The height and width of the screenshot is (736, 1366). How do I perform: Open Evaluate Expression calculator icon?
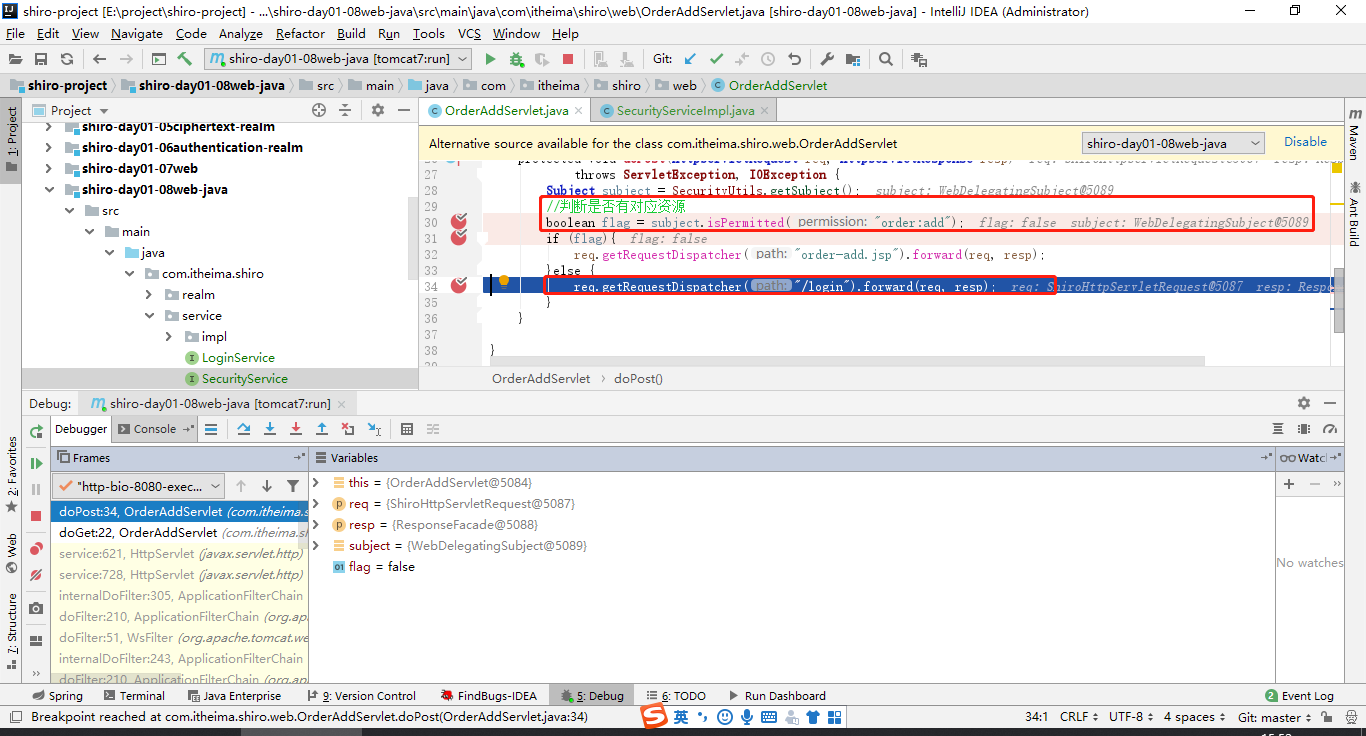pos(407,429)
